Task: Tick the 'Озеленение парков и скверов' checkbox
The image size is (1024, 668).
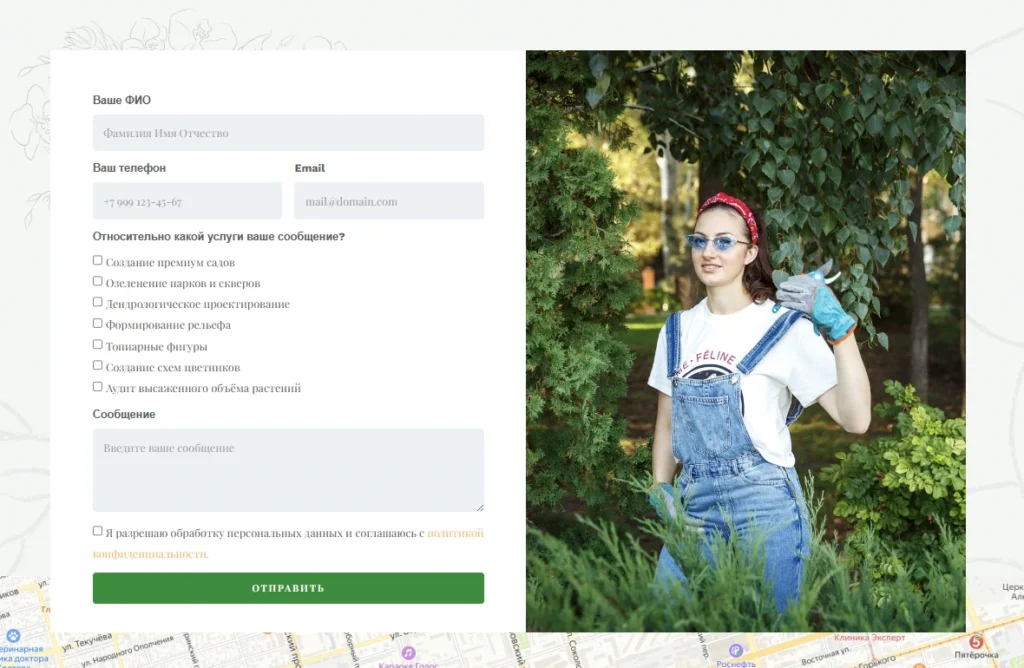Action: (97, 281)
